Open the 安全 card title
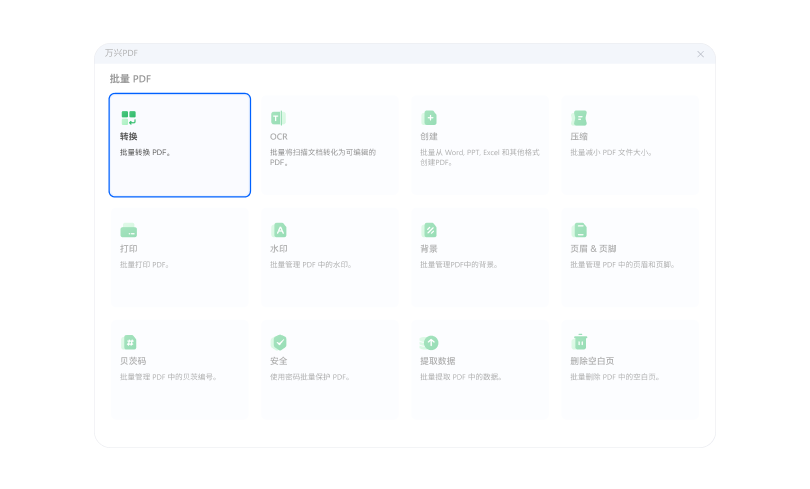810x489 pixels. click(278, 360)
